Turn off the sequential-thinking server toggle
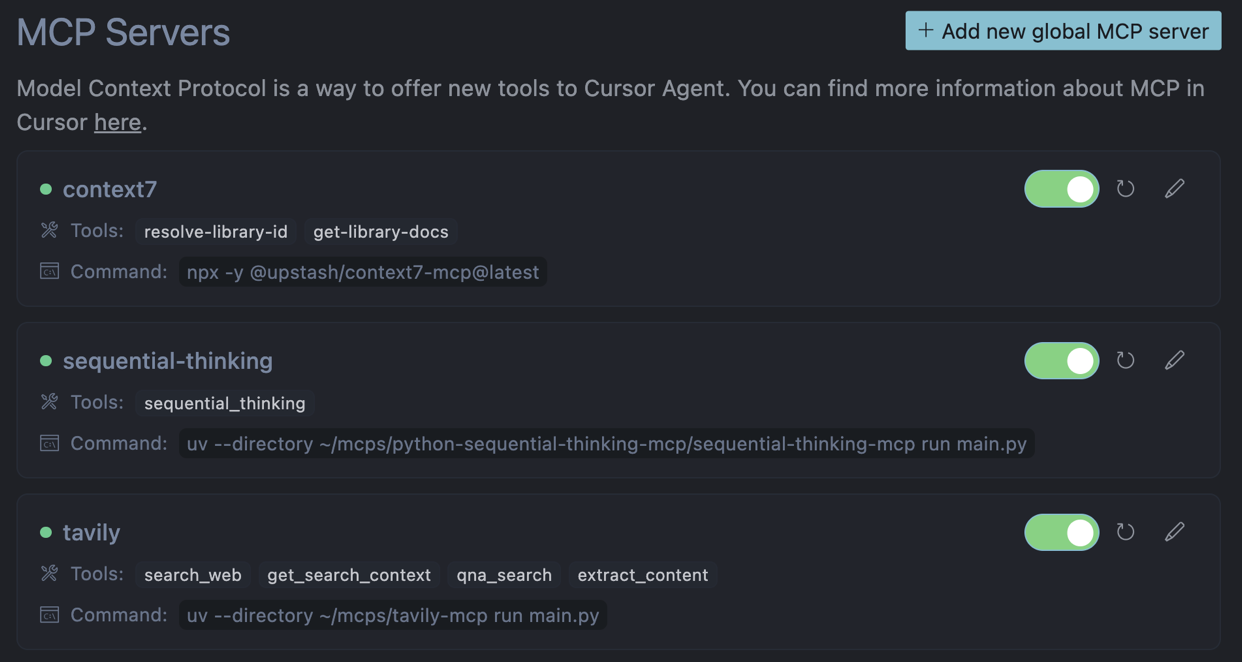1242x662 pixels. pos(1061,360)
